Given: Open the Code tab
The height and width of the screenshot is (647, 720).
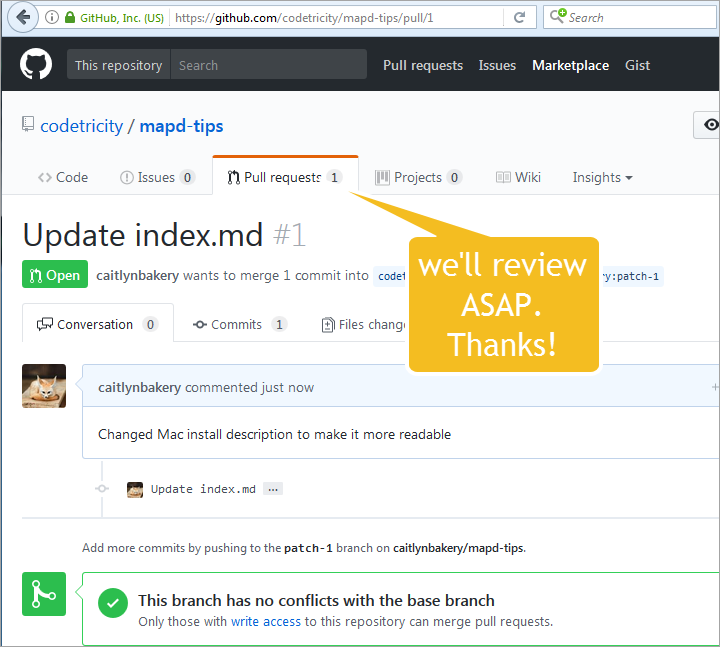Looking at the screenshot, I should pyautogui.click(x=63, y=177).
